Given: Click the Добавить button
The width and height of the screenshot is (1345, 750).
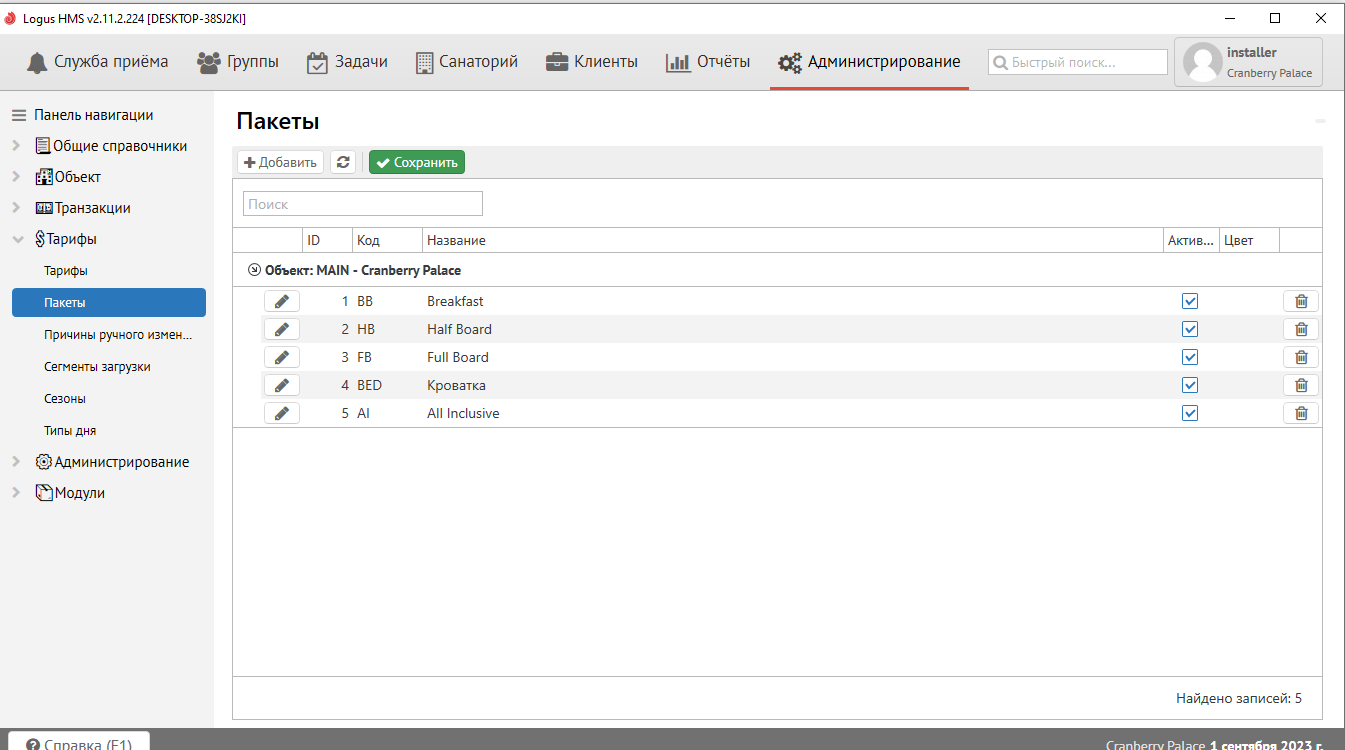Looking at the screenshot, I should [280, 162].
